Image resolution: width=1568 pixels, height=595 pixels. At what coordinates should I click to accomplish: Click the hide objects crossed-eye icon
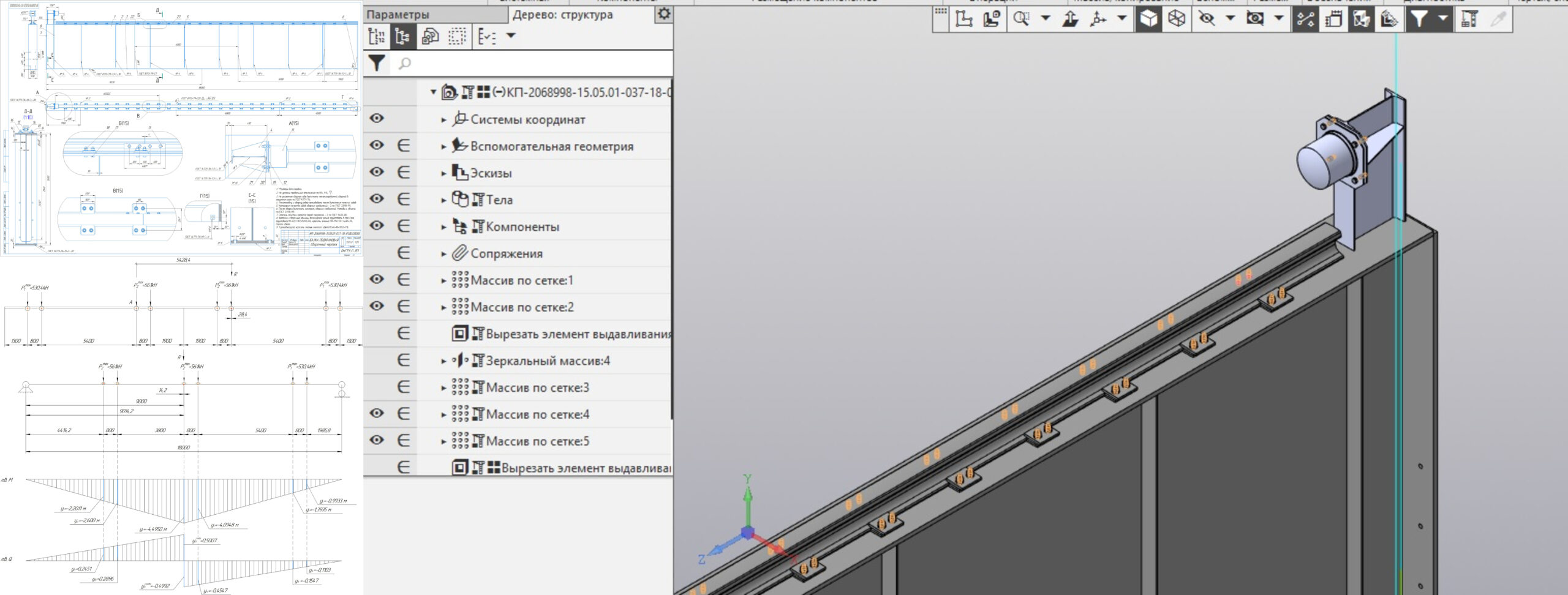pyautogui.click(x=1207, y=19)
